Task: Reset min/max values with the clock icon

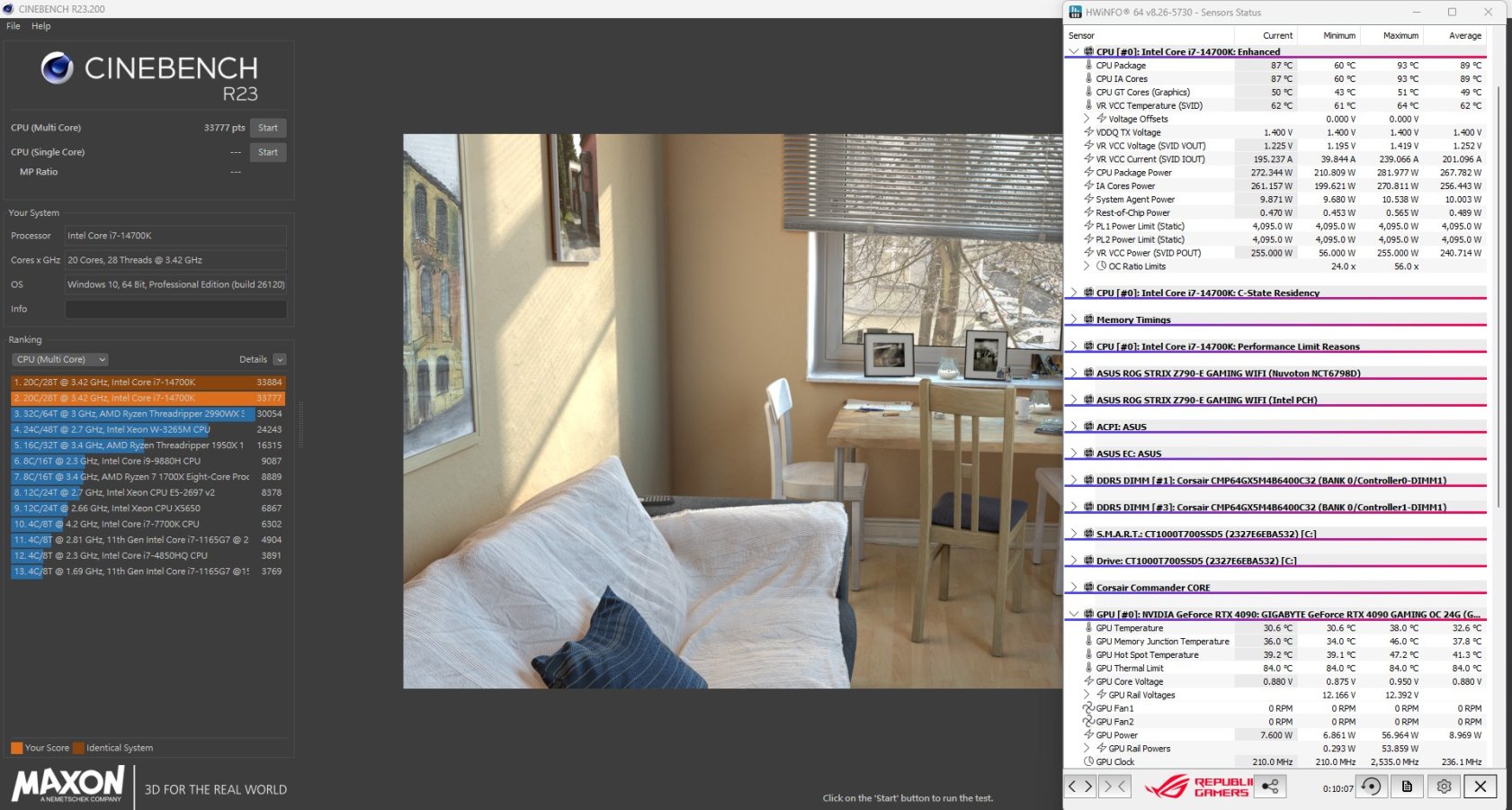Action: click(1371, 787)
